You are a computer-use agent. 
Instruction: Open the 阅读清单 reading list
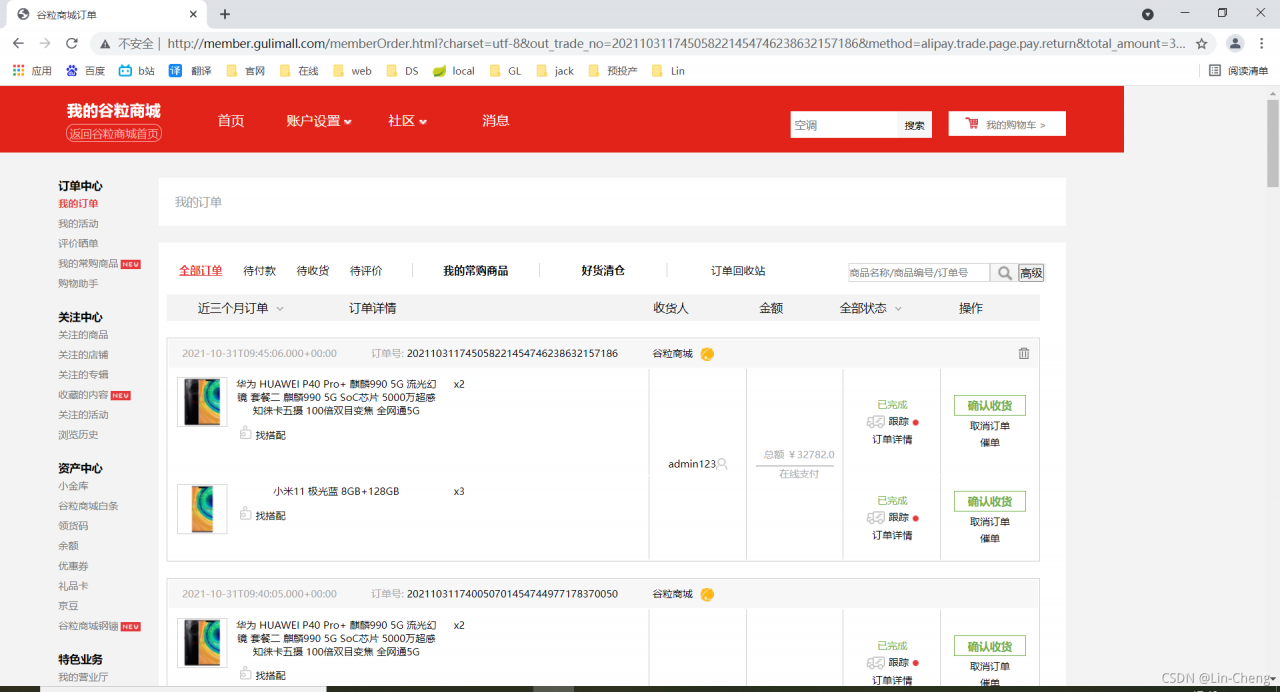click(1238, 71)
